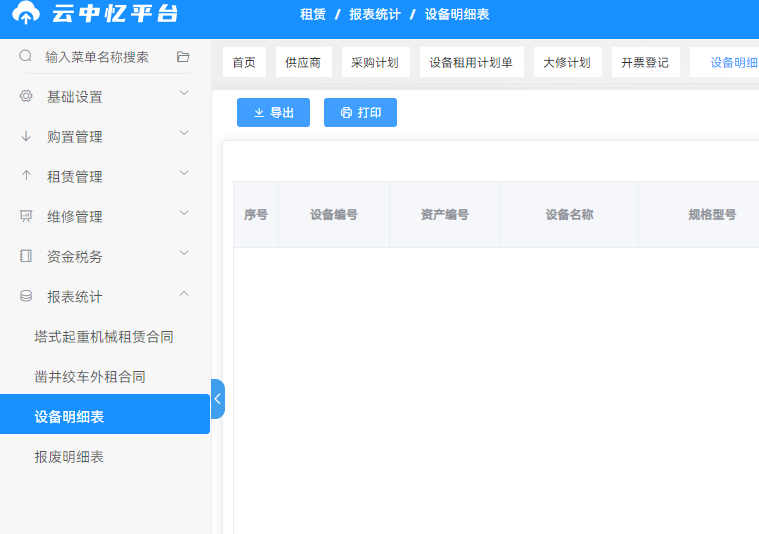Click the search magnifier icon in sidebar
Screen dimensions: 759x534
tap(25, 56)
